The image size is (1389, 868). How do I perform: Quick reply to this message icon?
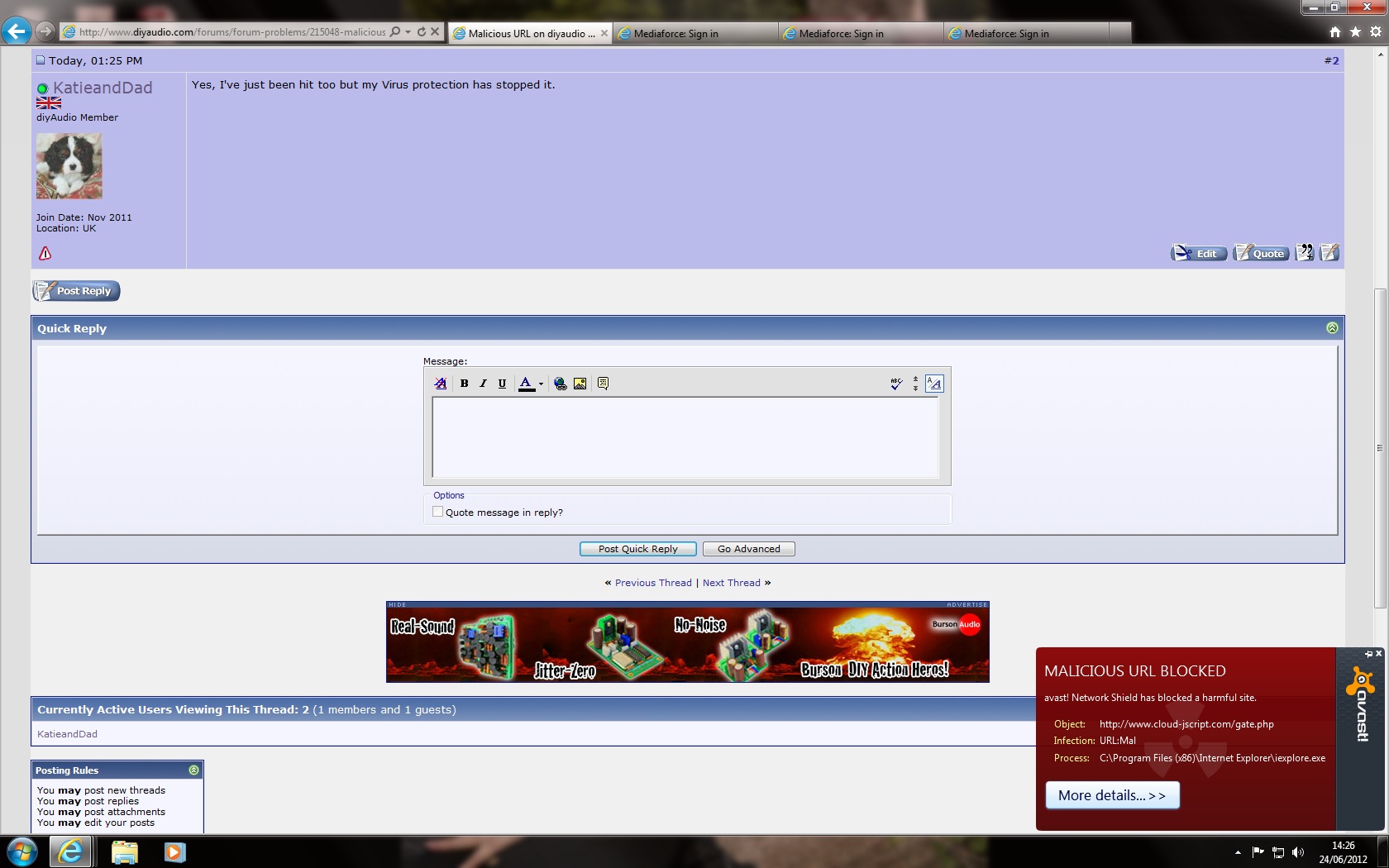pyautogui.click(x=1329, y=253)
